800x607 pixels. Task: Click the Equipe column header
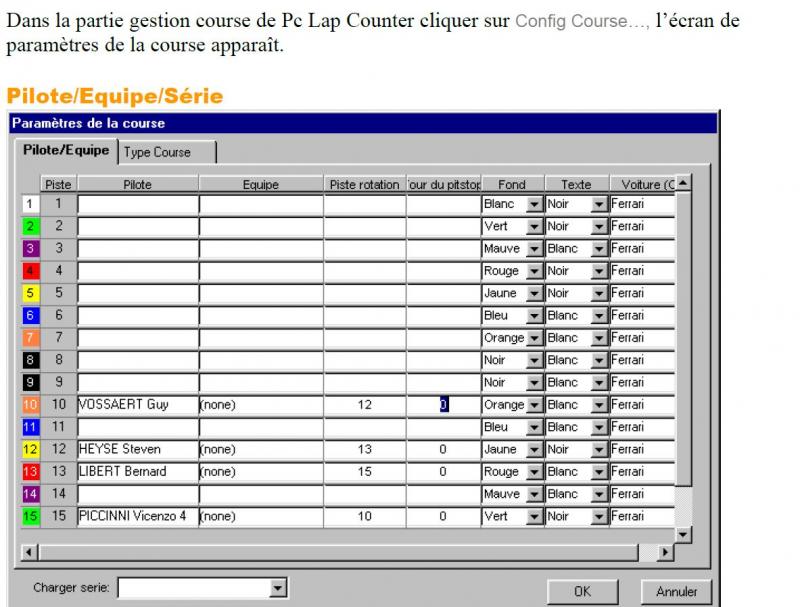click(260, 184)
